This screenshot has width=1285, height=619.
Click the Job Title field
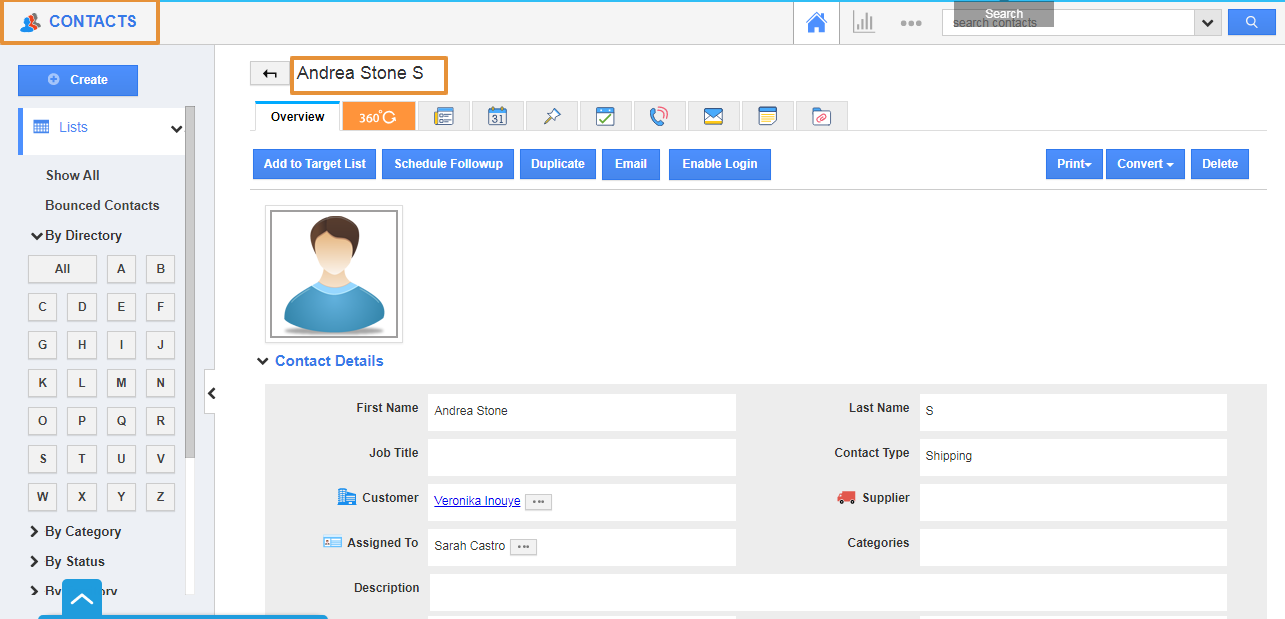(x=581, y=456)
